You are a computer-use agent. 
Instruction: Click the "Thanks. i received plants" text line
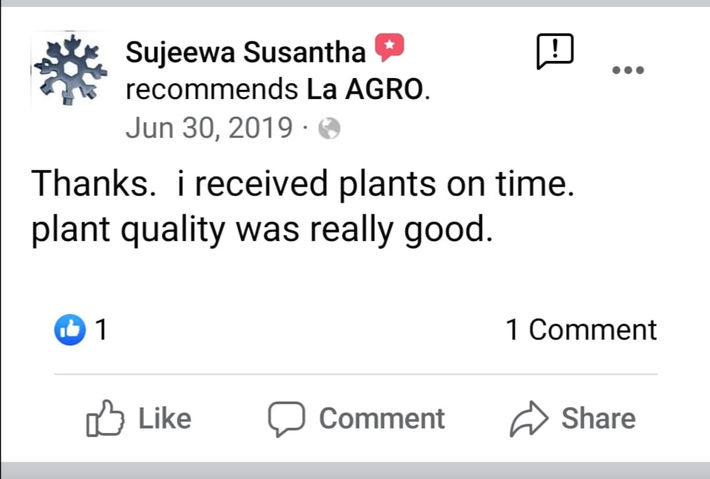click(303, 183)
